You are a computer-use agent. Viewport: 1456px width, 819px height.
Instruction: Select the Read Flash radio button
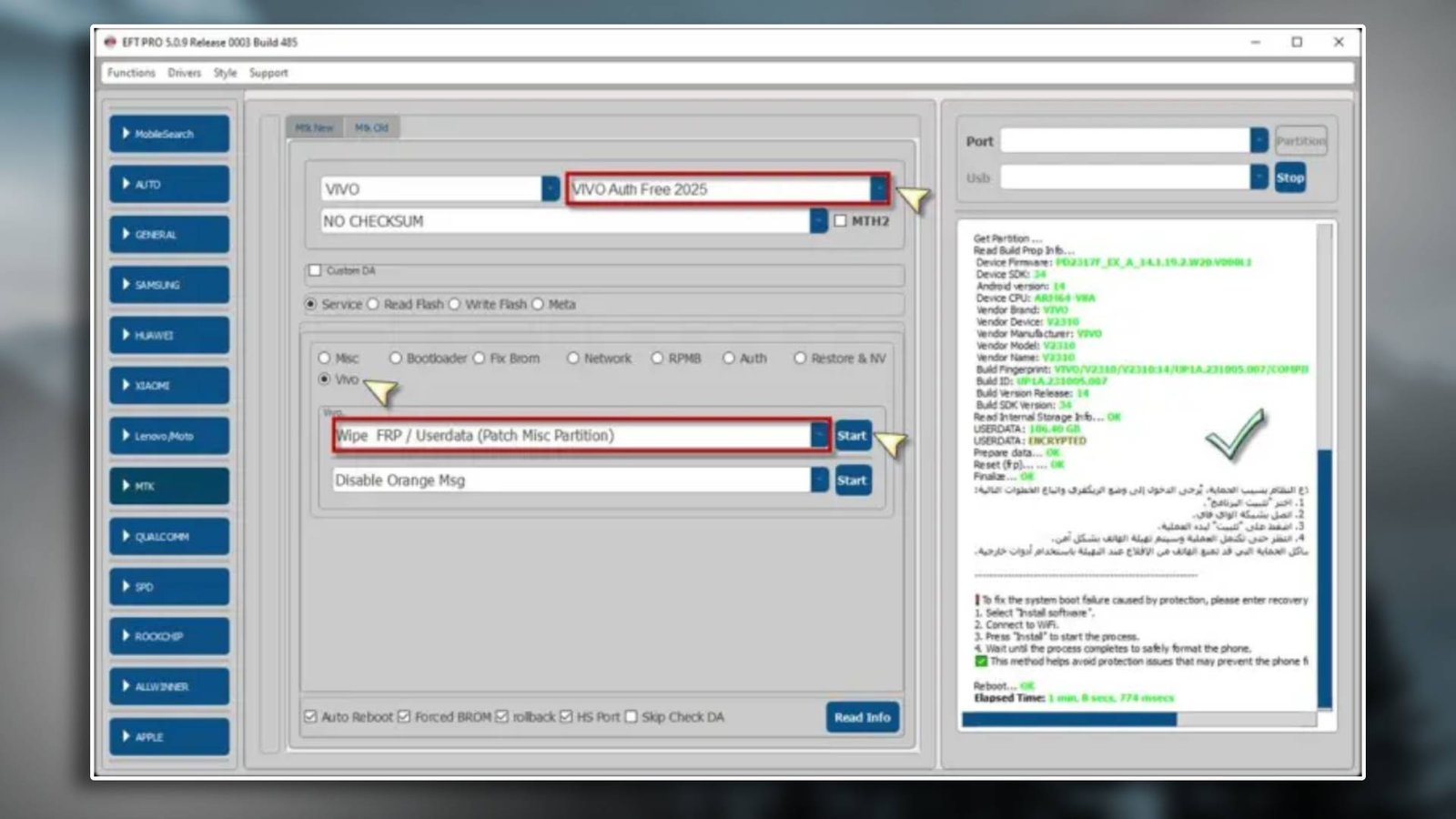(373, 304)
